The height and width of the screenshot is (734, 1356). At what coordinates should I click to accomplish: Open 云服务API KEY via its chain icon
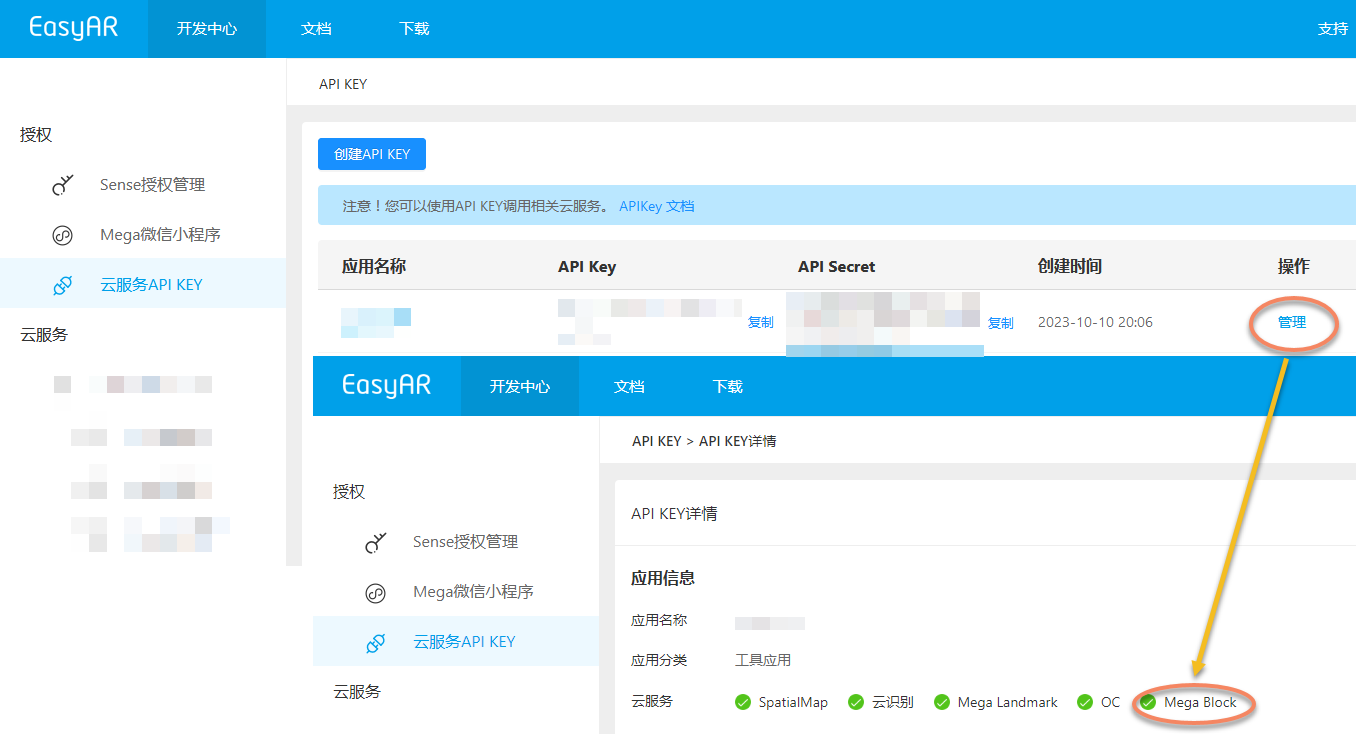pyautogui.click(x=63, y=284)
